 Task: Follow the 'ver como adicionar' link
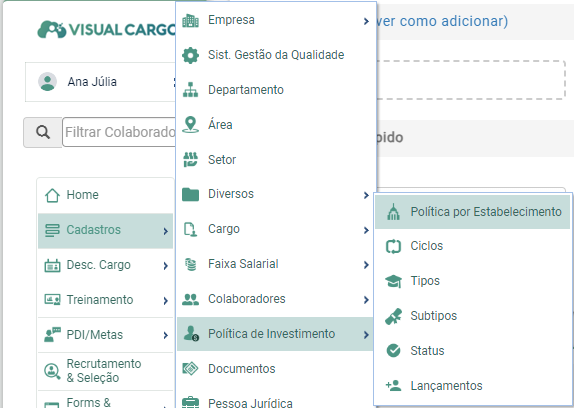click(x=442, y=21)
